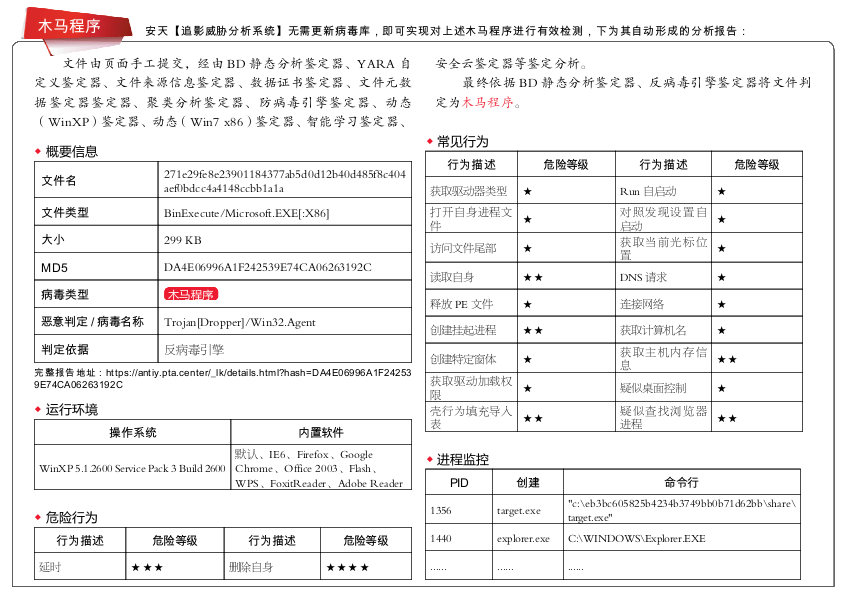Click the 恶意判定 / 病毒名称 label cell
This screenshot has width=846, height=597.
96,322
